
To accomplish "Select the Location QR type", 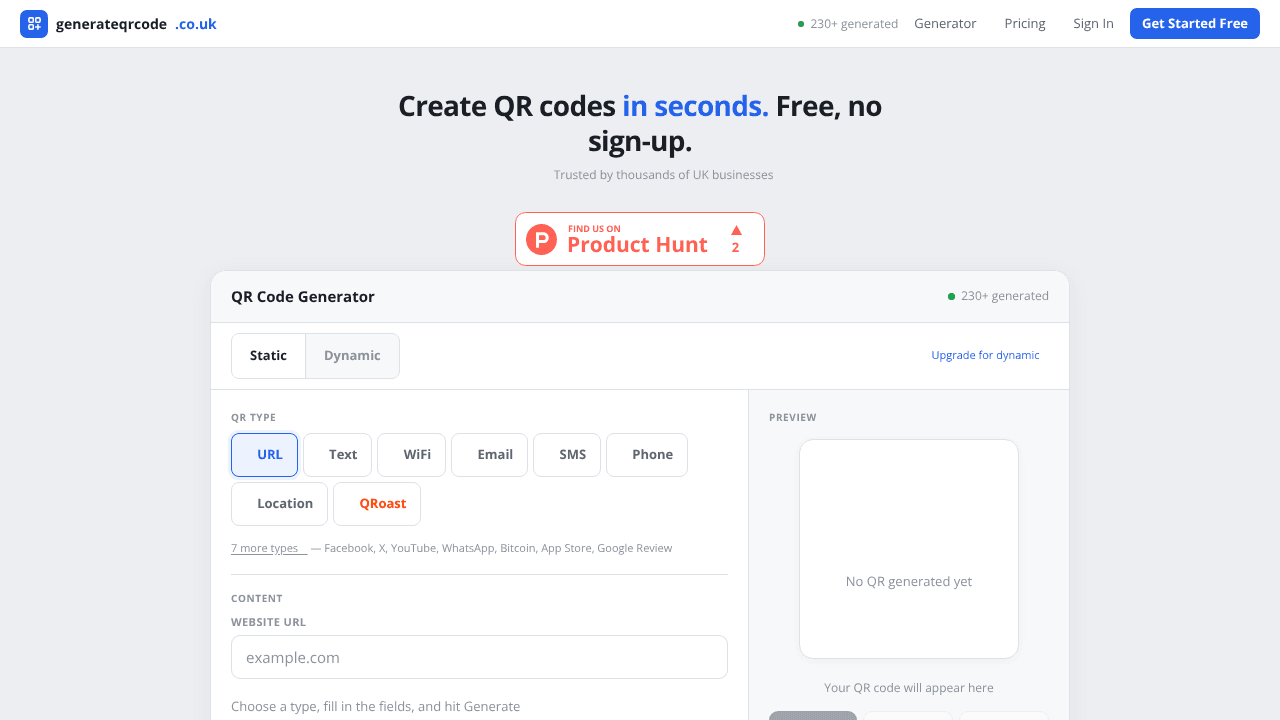I will click(279, 504).
